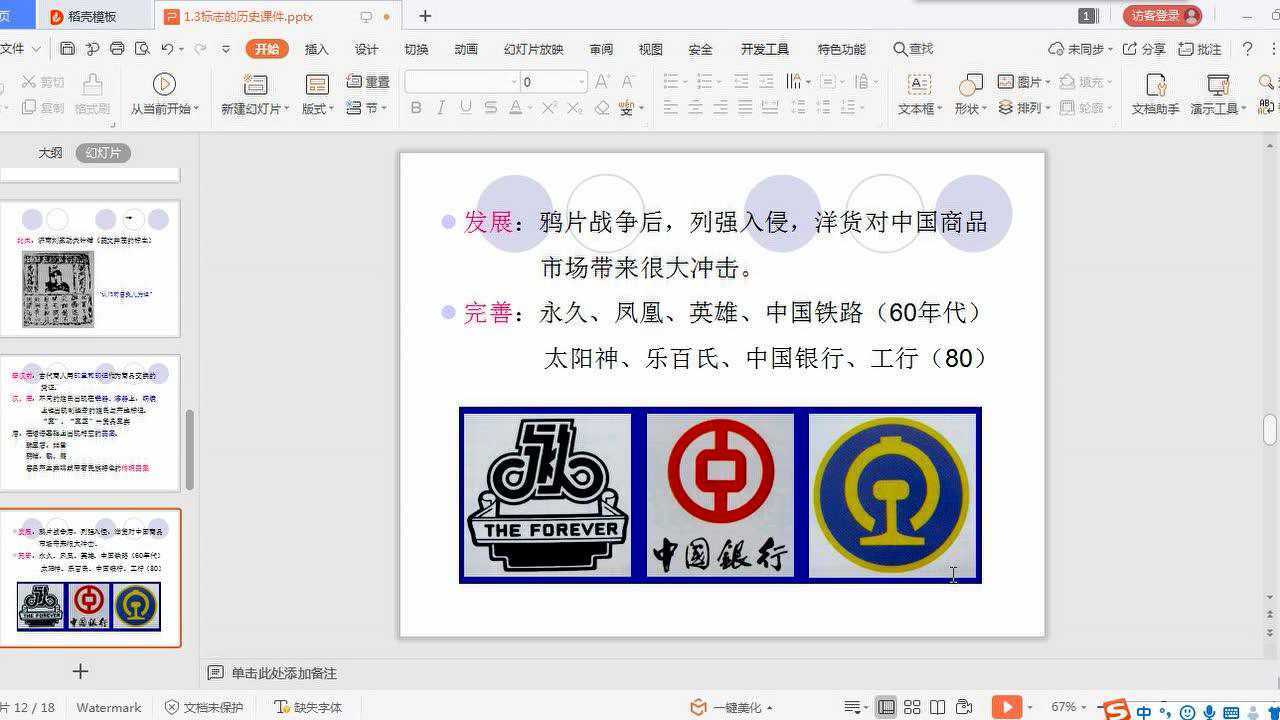
Task: Open the font size combo box
Action: point(553,82)
